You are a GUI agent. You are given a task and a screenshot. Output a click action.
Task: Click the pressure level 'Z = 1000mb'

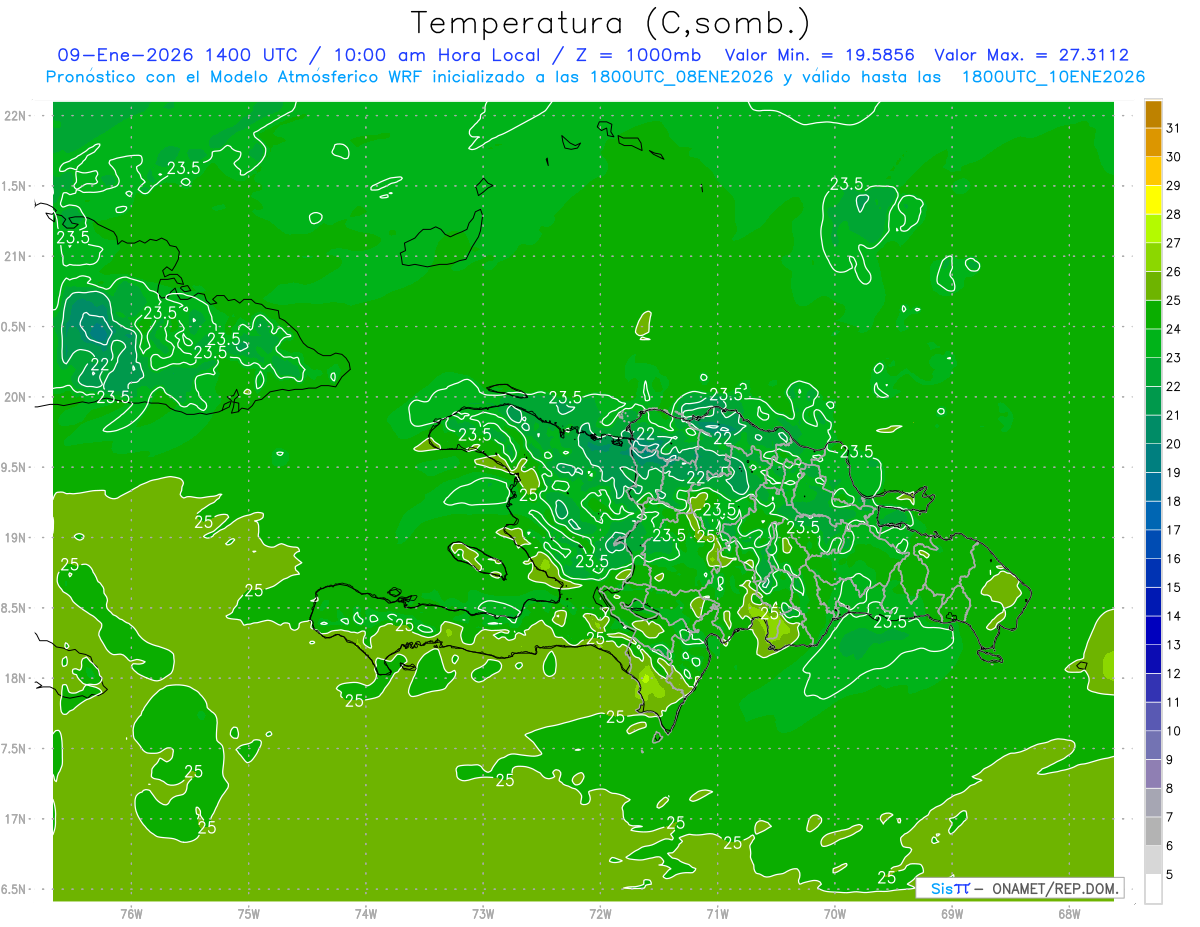click(634, 55)
